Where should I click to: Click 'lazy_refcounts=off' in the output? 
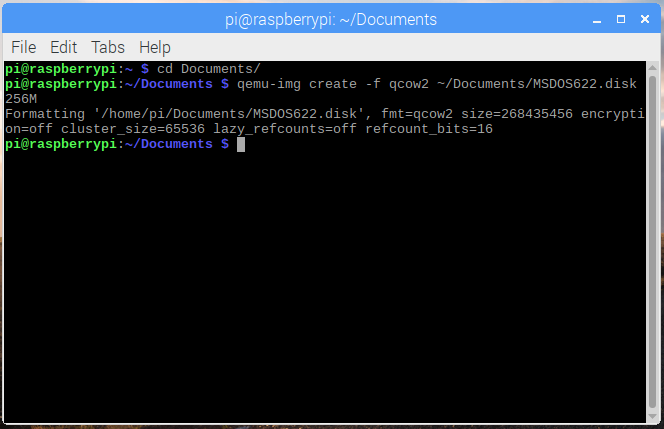click(285, 129)
